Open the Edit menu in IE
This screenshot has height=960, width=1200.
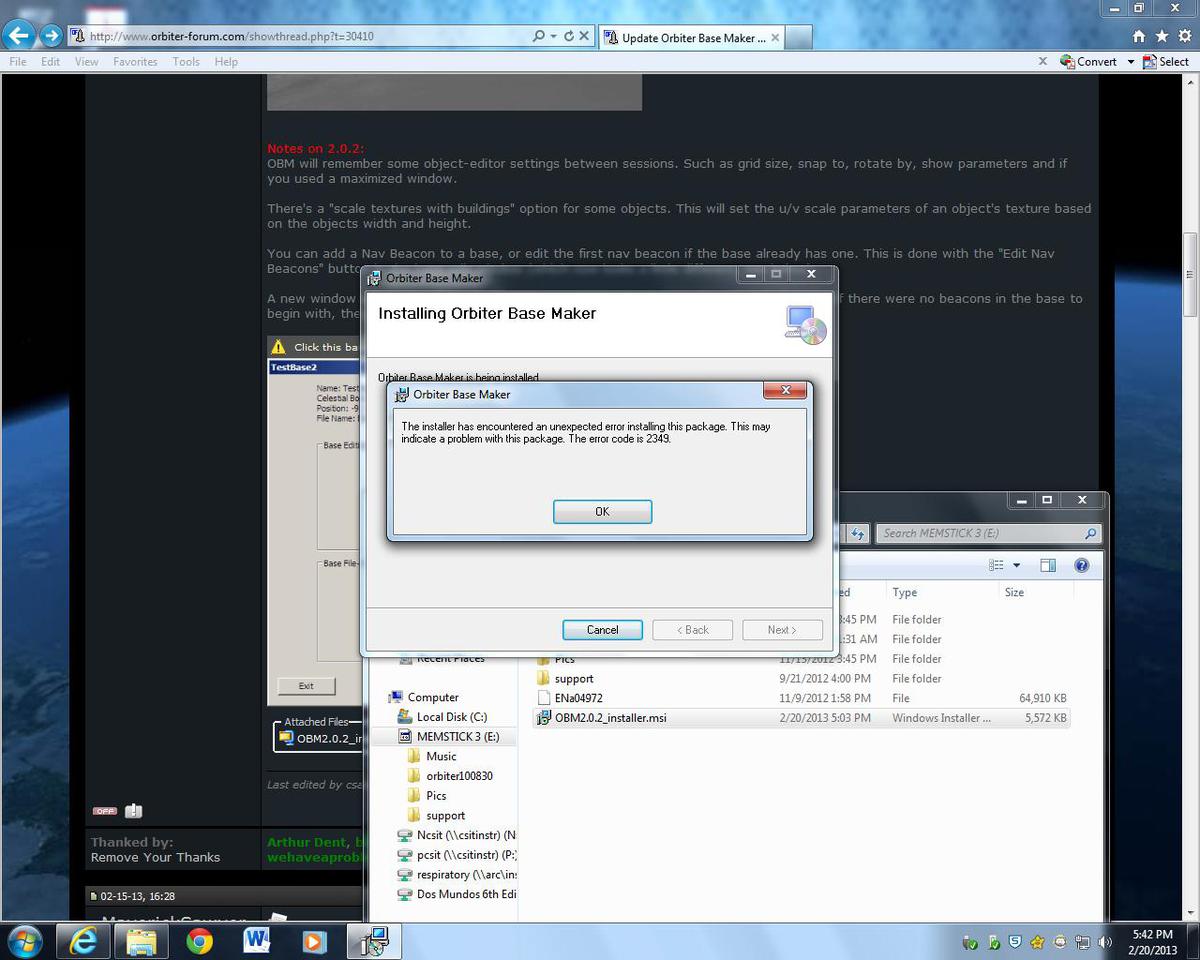[x=50, y=61]
